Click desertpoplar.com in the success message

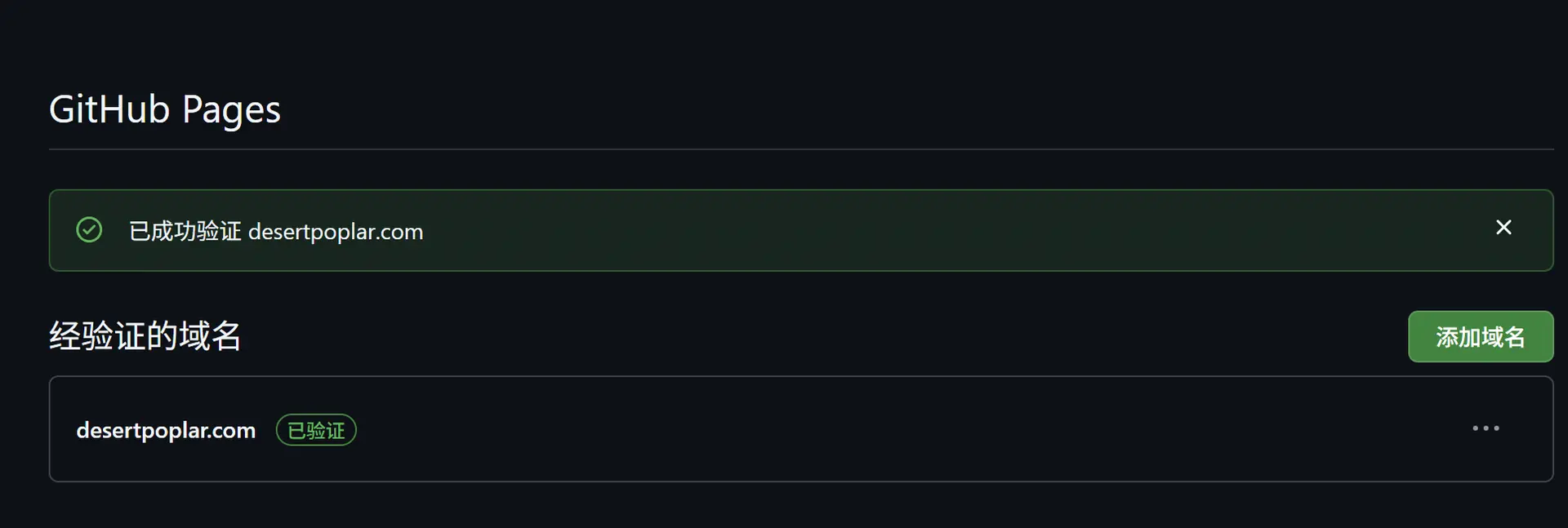(336, 233)
